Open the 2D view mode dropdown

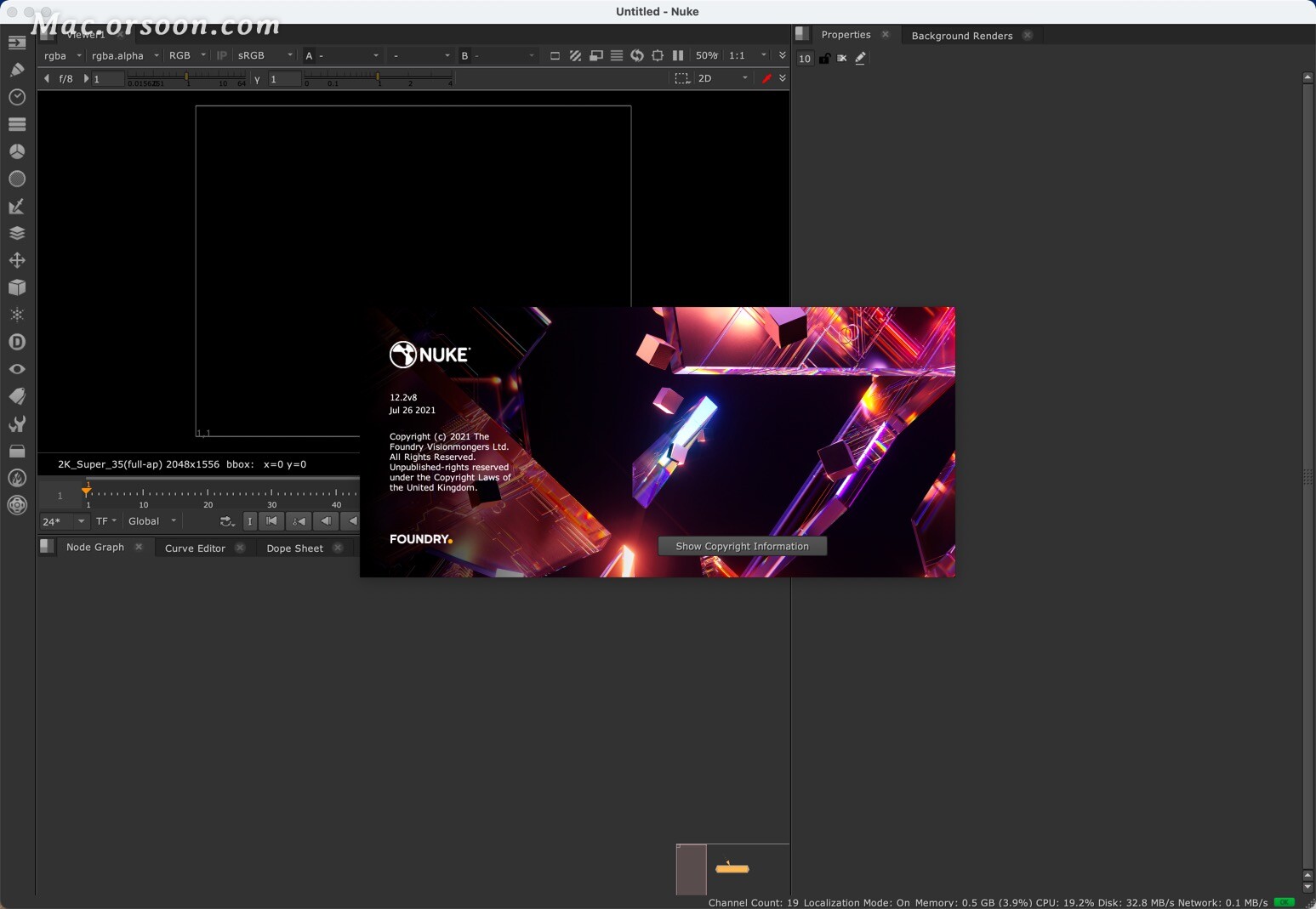(723, 78)
